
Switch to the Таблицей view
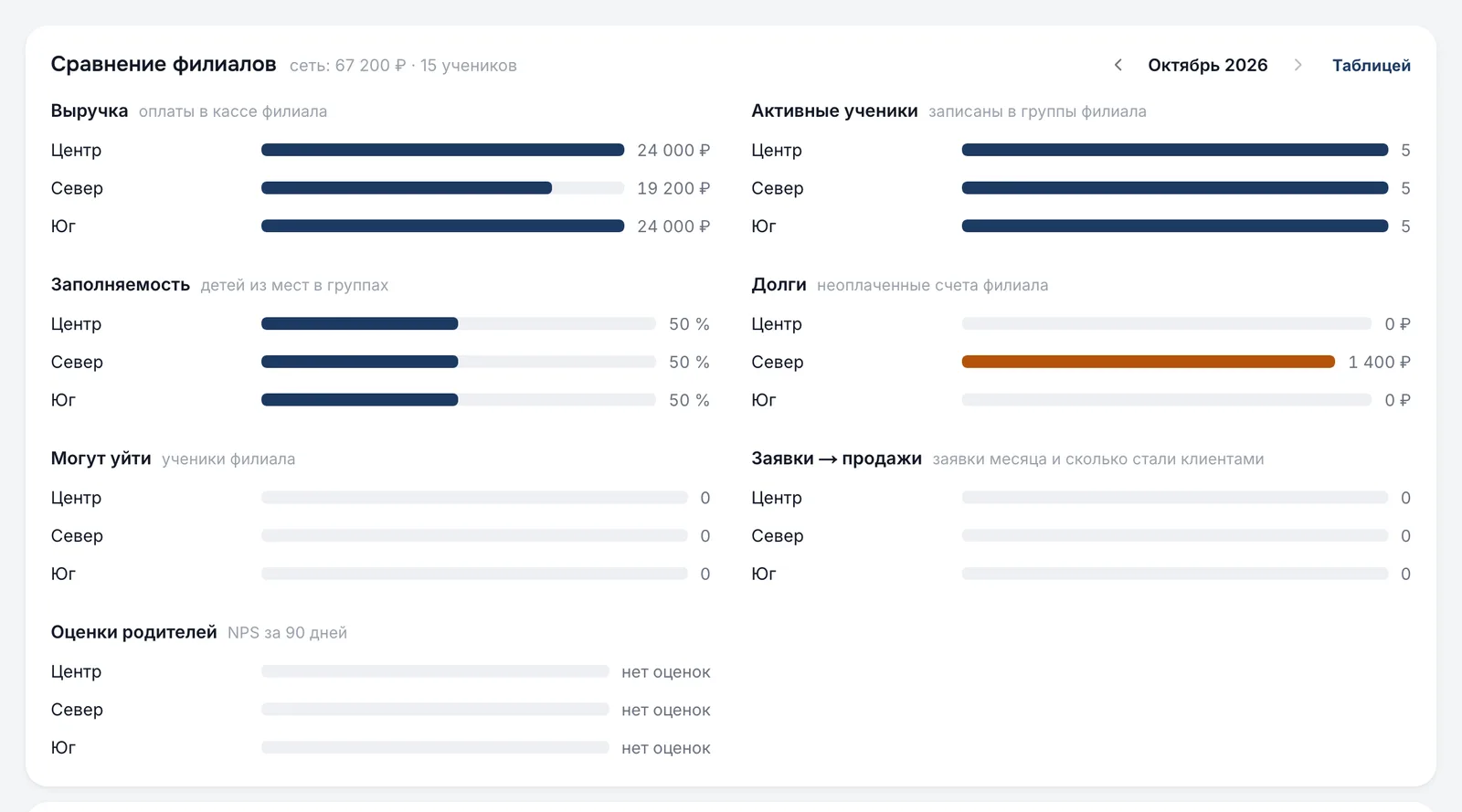(x=1371, y=65)
